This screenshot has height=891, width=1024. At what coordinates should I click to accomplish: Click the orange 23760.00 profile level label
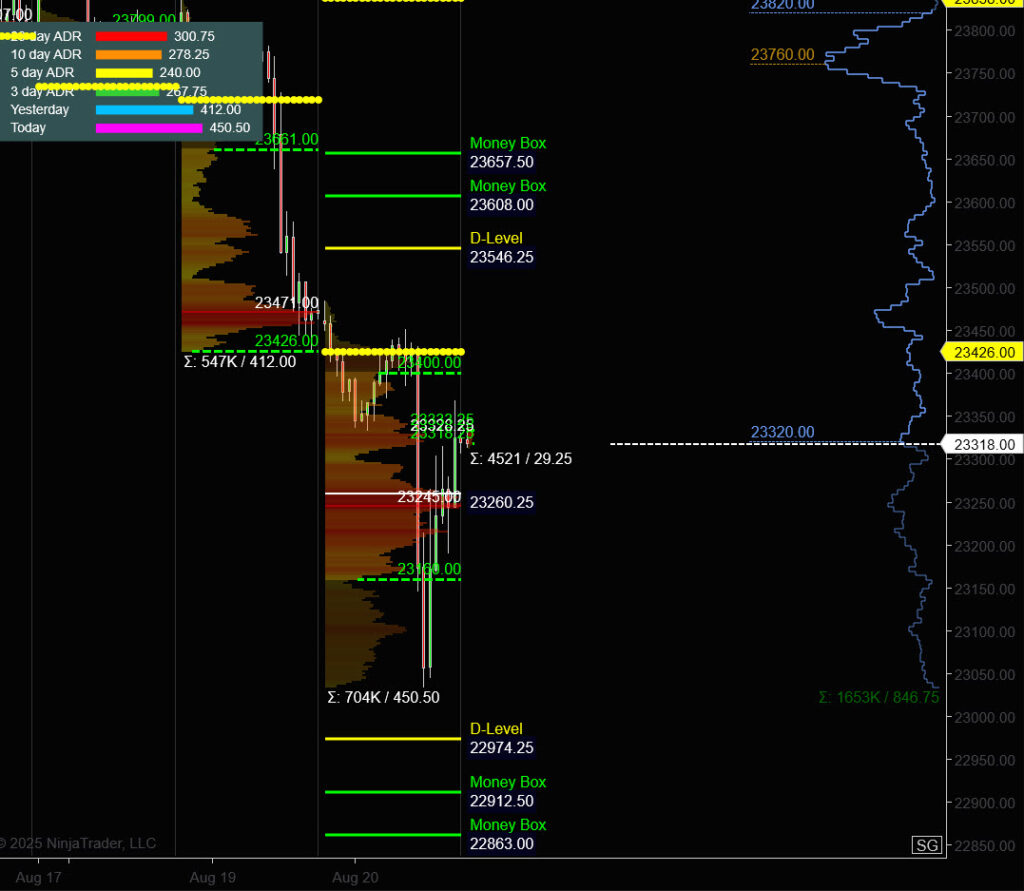[x=782, y=55]
